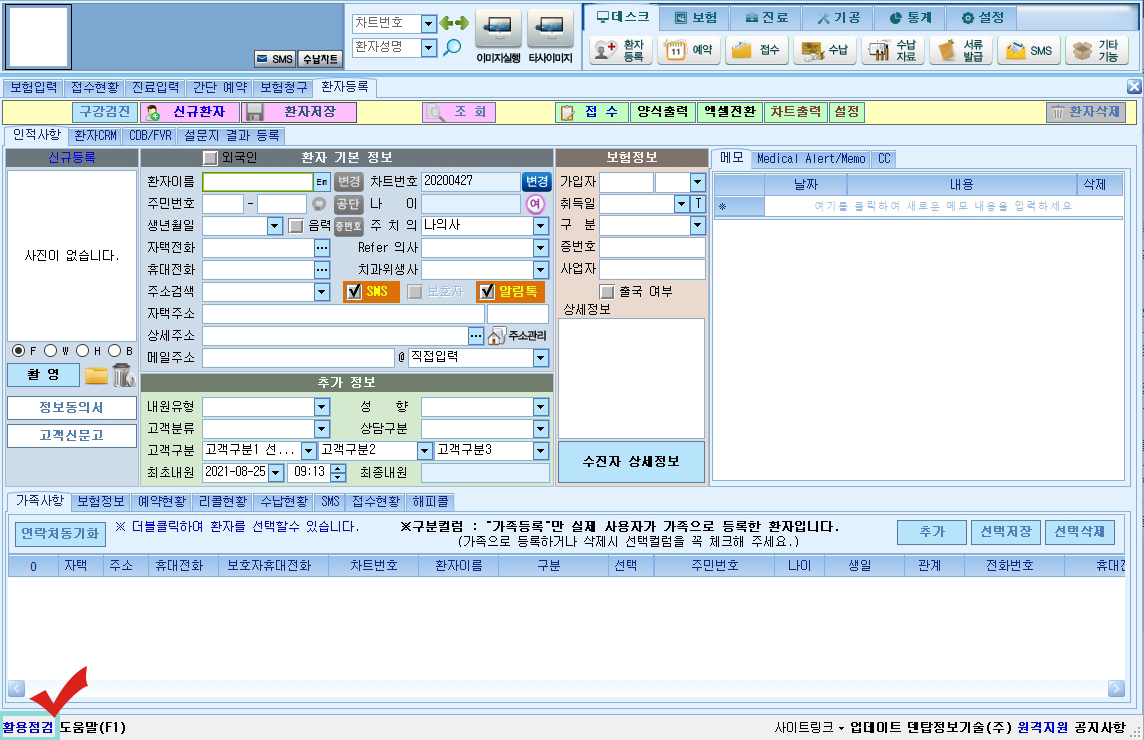Launch 타사이미지 monitor icon
Viewport: 1144px width, 740px height.
pyautogui.click(x=550, y=30)
